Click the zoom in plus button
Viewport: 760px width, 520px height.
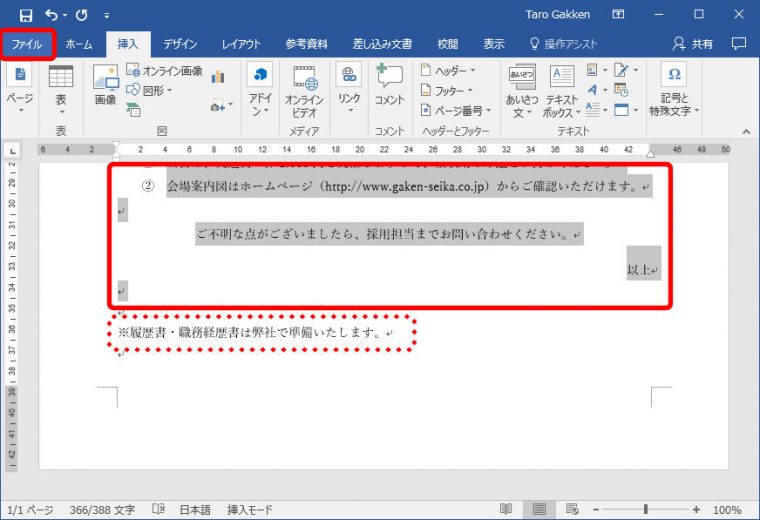pos(697,510)
